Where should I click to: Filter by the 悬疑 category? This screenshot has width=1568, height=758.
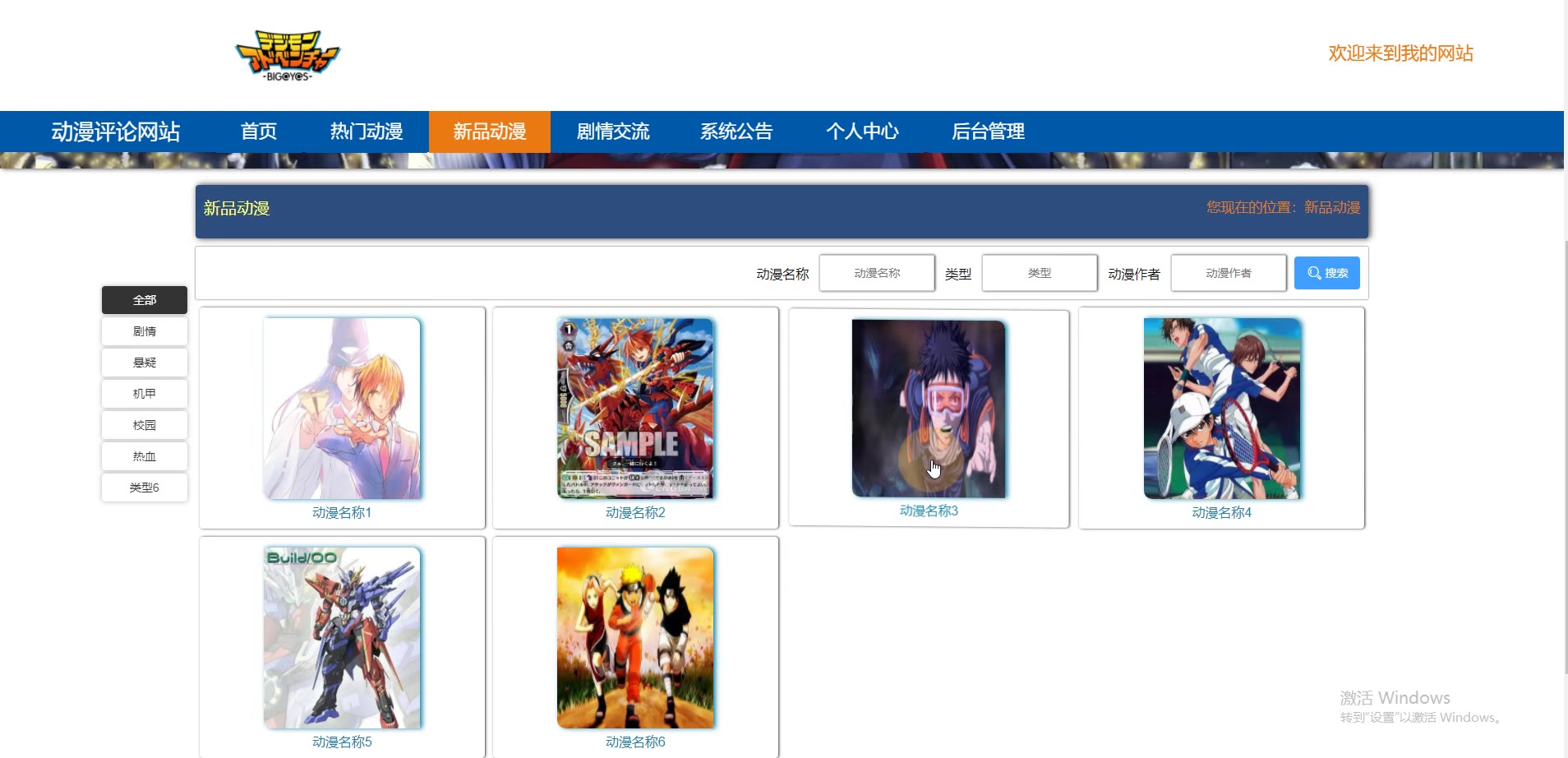[x=145, y=363]
